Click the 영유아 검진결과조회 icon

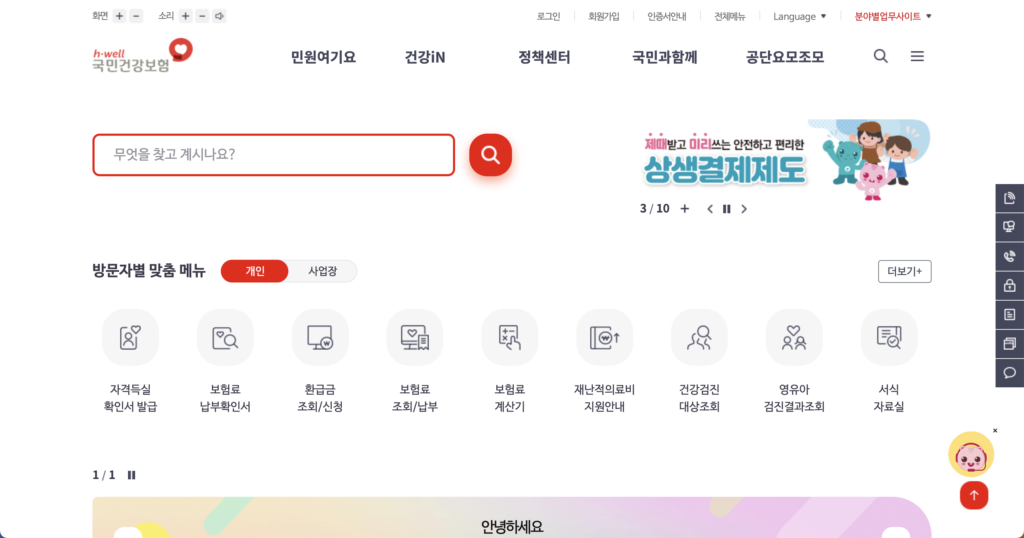point(794,338)
